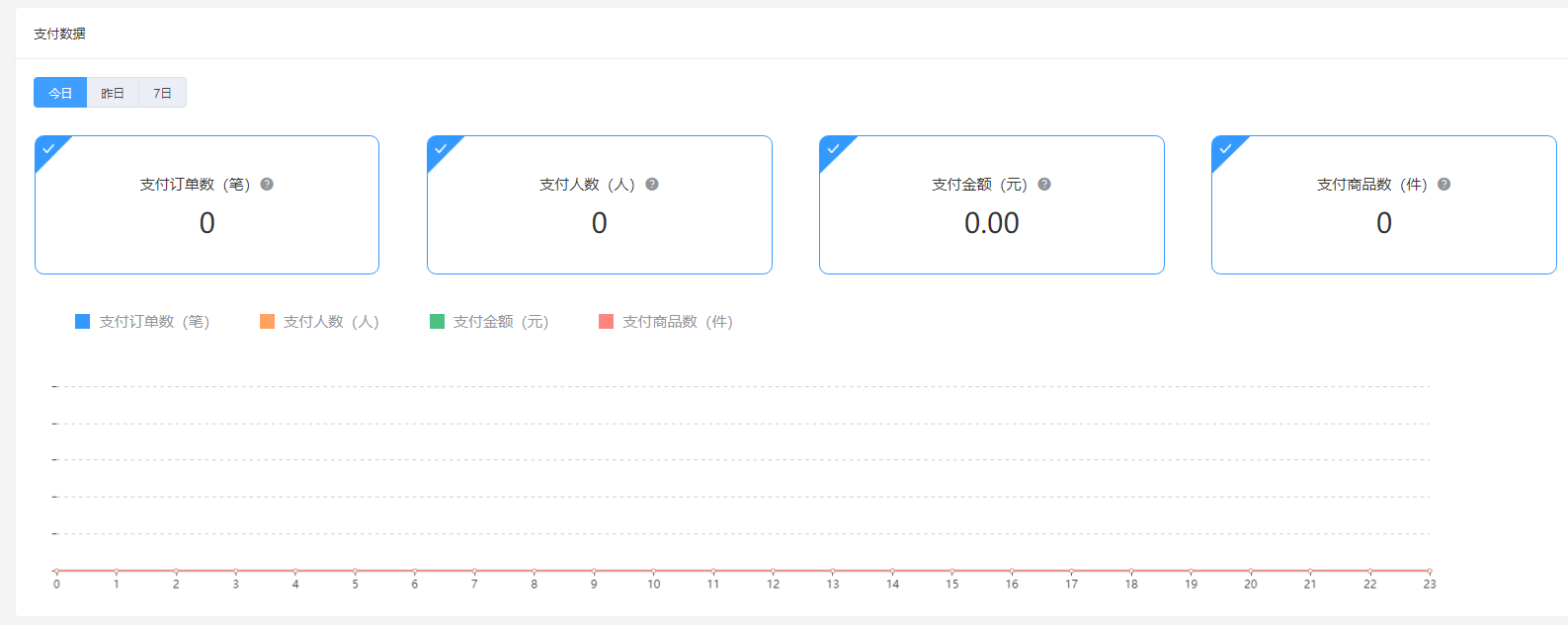Click the 0 value in 支付订单数 card

(206, 223)
